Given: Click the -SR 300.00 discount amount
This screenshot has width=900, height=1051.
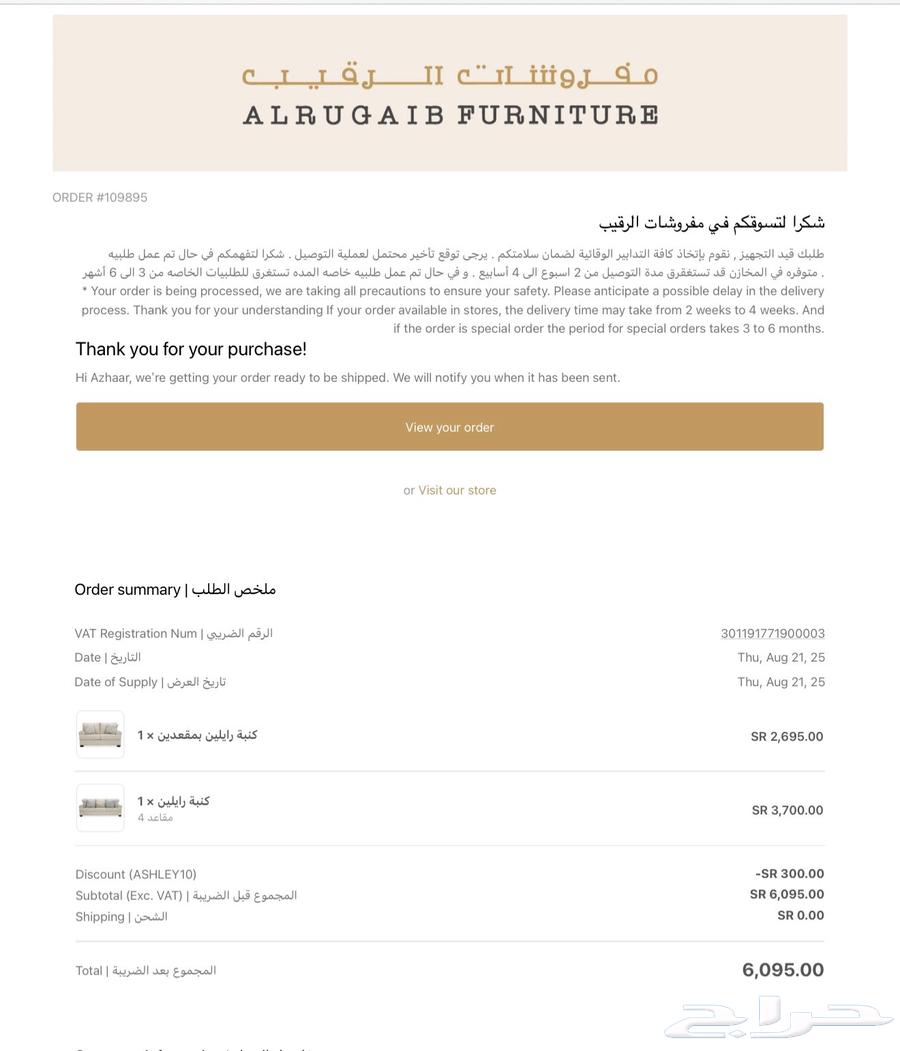Looking at the screenshot, I should [x=789, y=874].
